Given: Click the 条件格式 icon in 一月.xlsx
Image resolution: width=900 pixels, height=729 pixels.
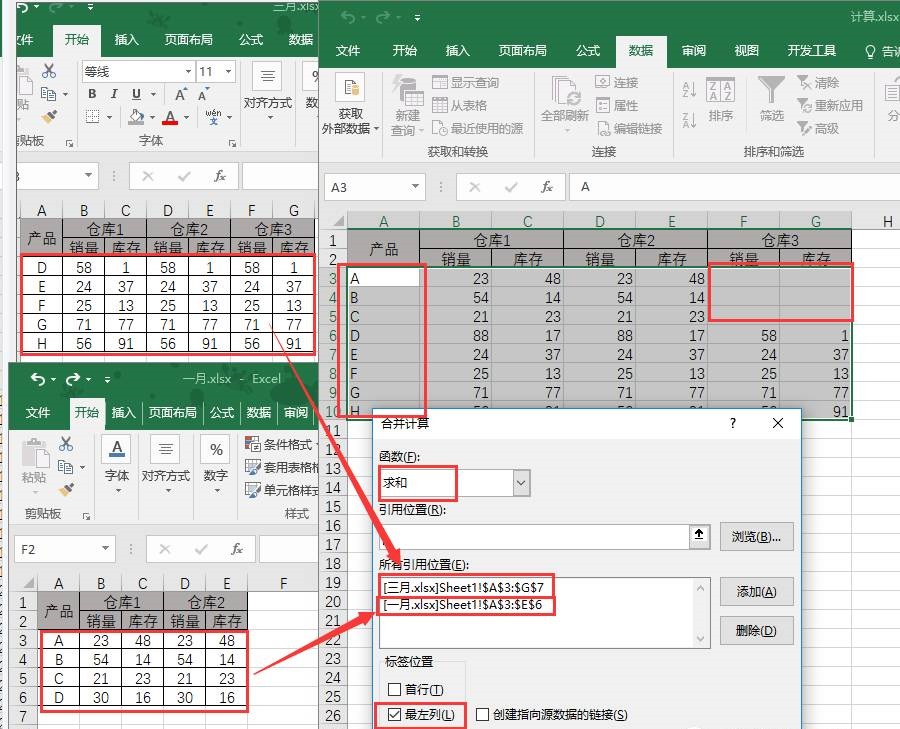Looking at the screenshot, I should click(253, 444).
